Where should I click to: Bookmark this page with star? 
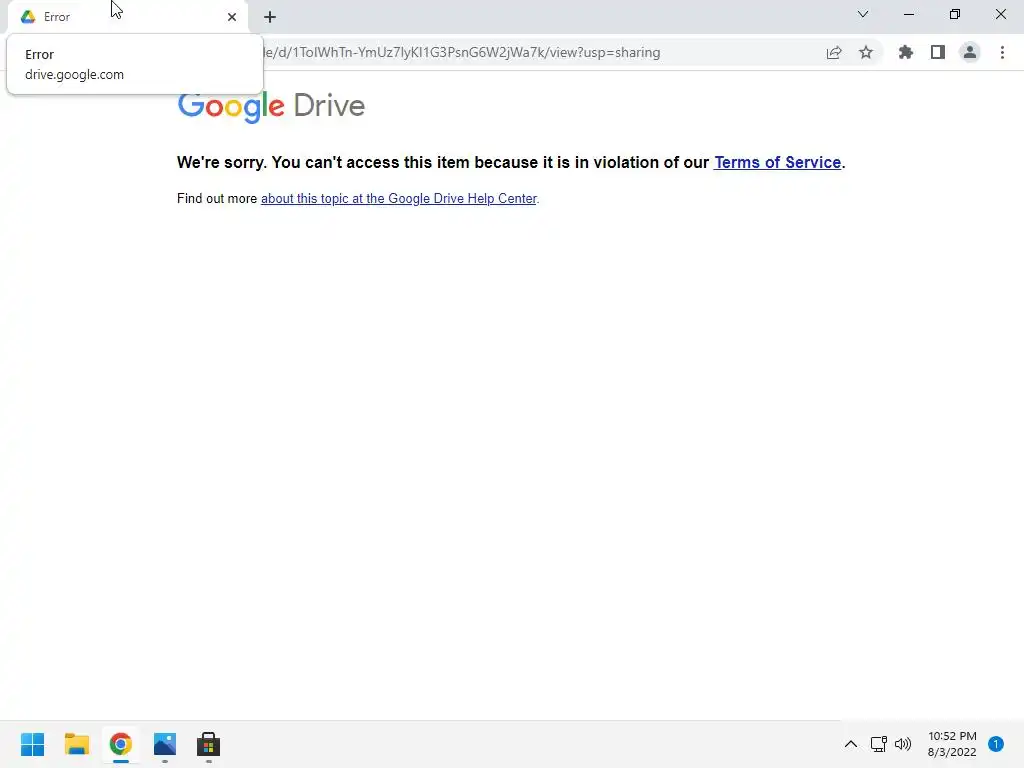click(866, 52)
